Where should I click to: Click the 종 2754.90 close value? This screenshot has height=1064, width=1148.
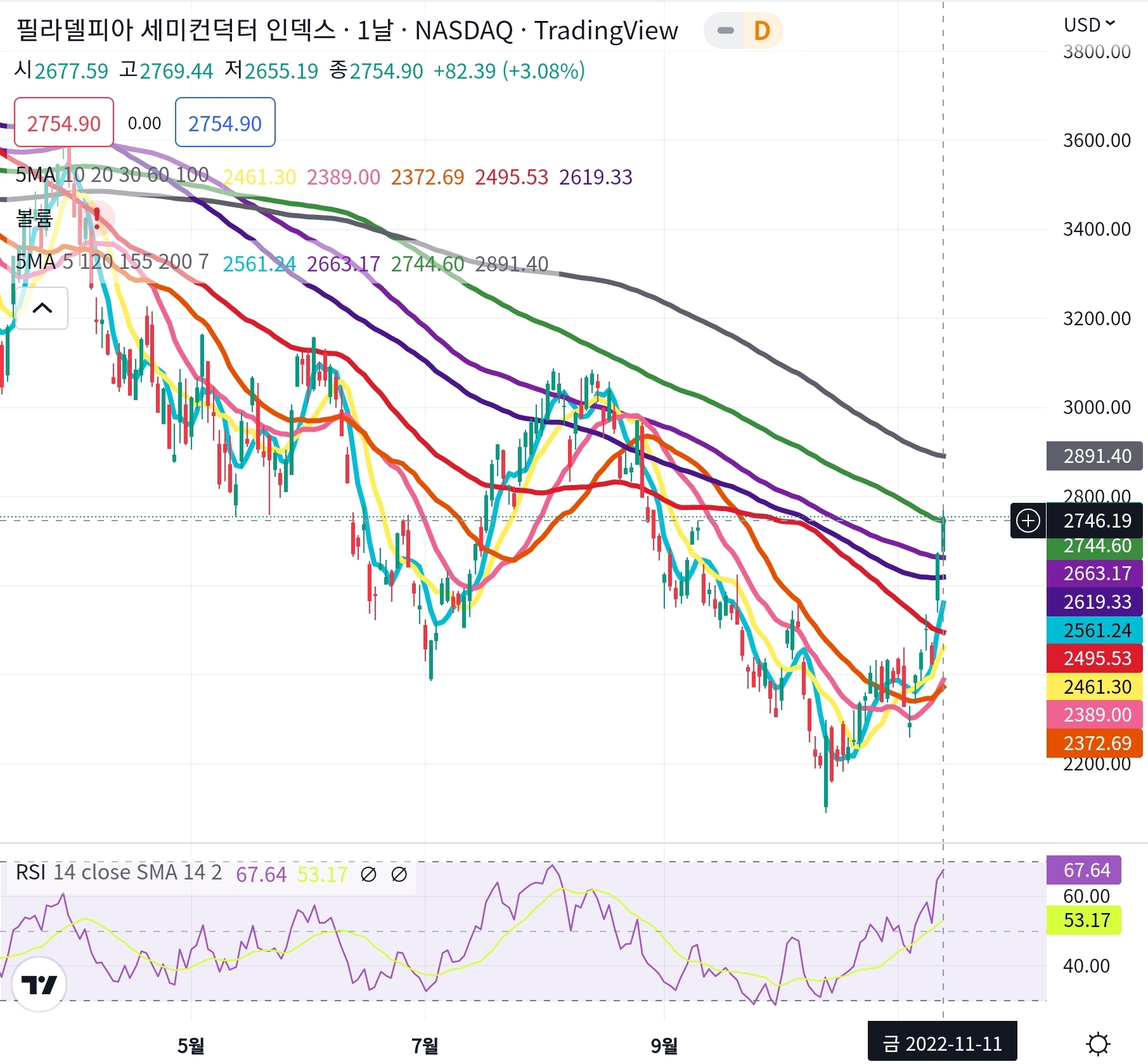pos(376,71)
